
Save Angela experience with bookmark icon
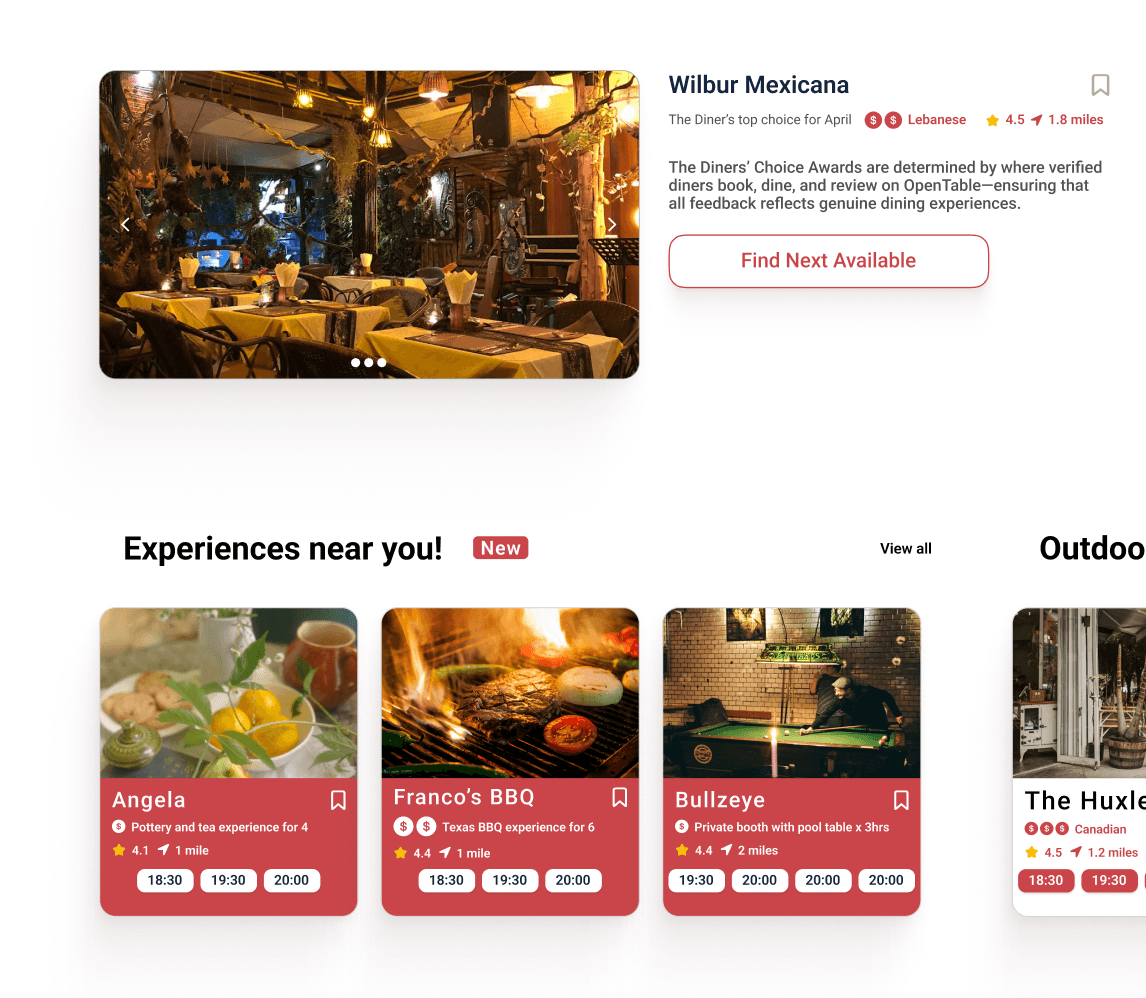pos(338,800)
